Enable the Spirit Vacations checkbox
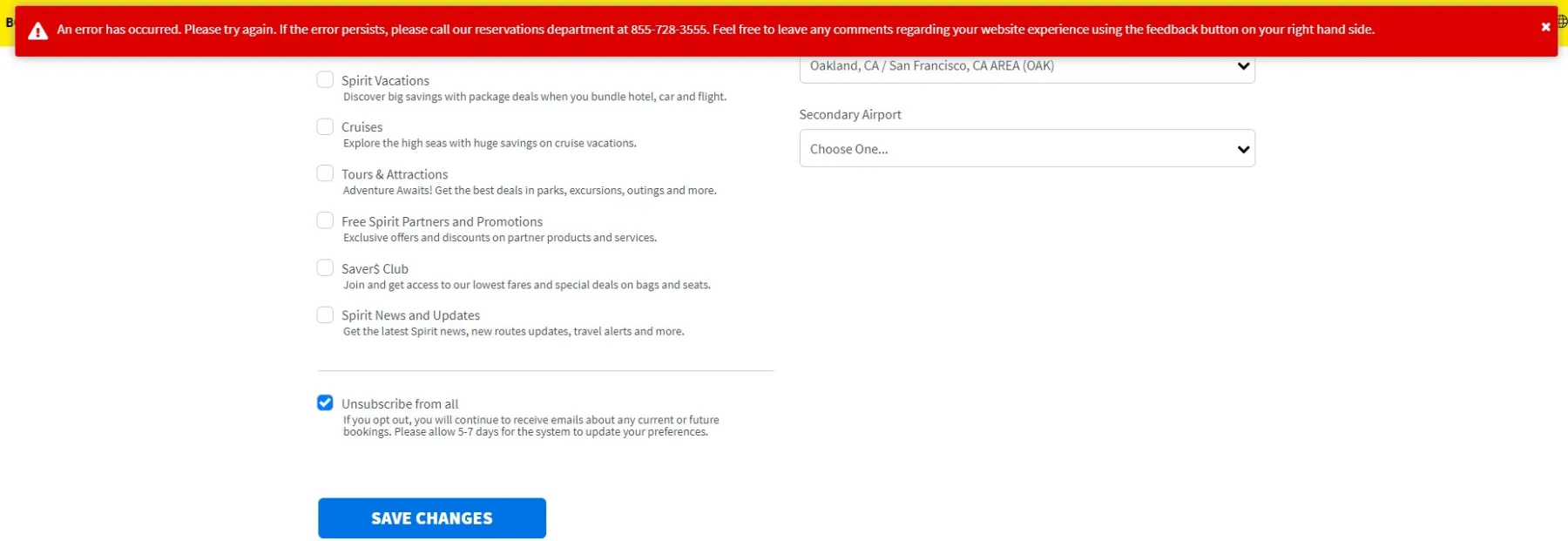Screen dimensions: 1568x541 (x=325, y=80)
